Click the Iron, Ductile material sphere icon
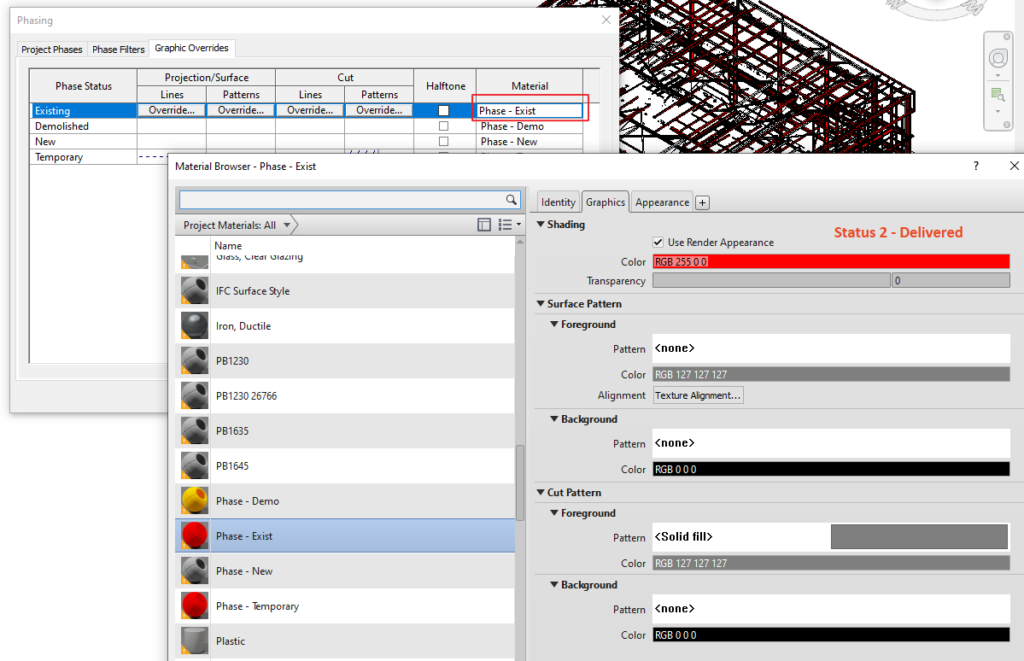This screenshot has width=1024, height=661. coord(192,325)
